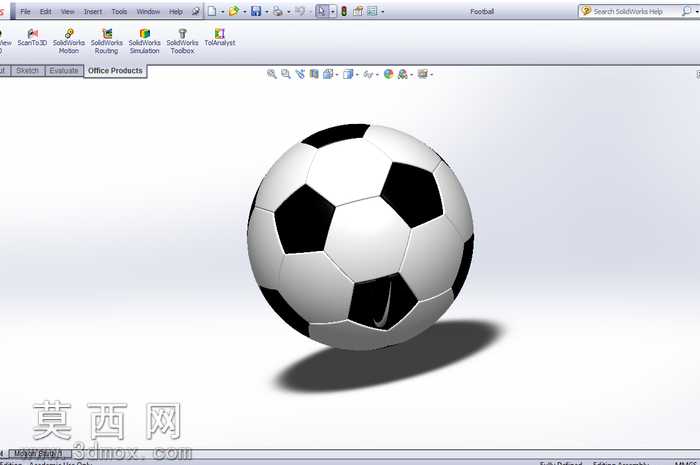Switch to the Evaluate tab
The height and width of the screenshot is (465, 700).
(x=64, y=71)
